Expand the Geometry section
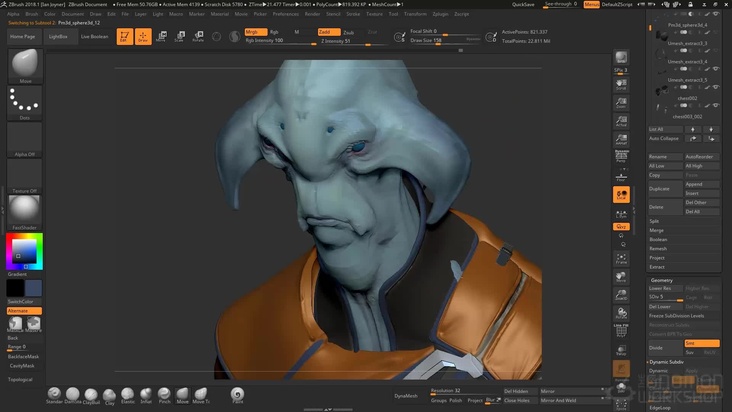The width and height of the screenshot is (732, 412). coord(662,280)
